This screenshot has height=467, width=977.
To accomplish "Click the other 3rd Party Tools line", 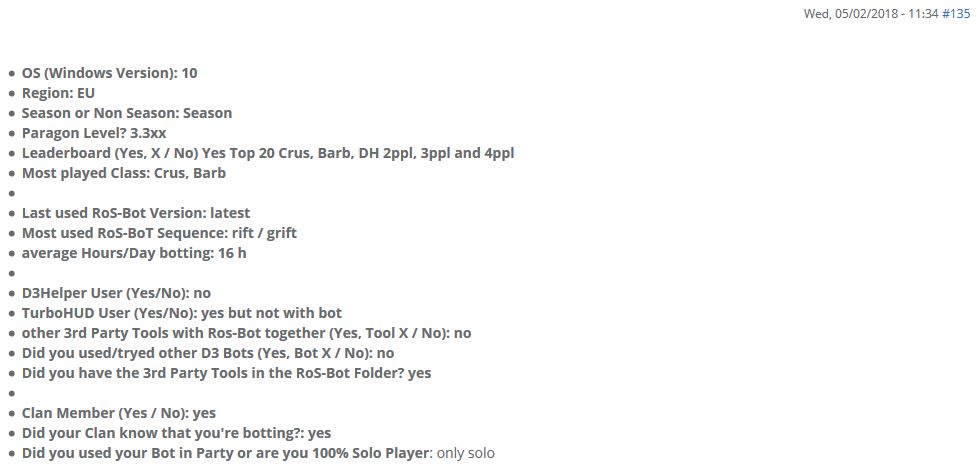I will tap(247, 333).
